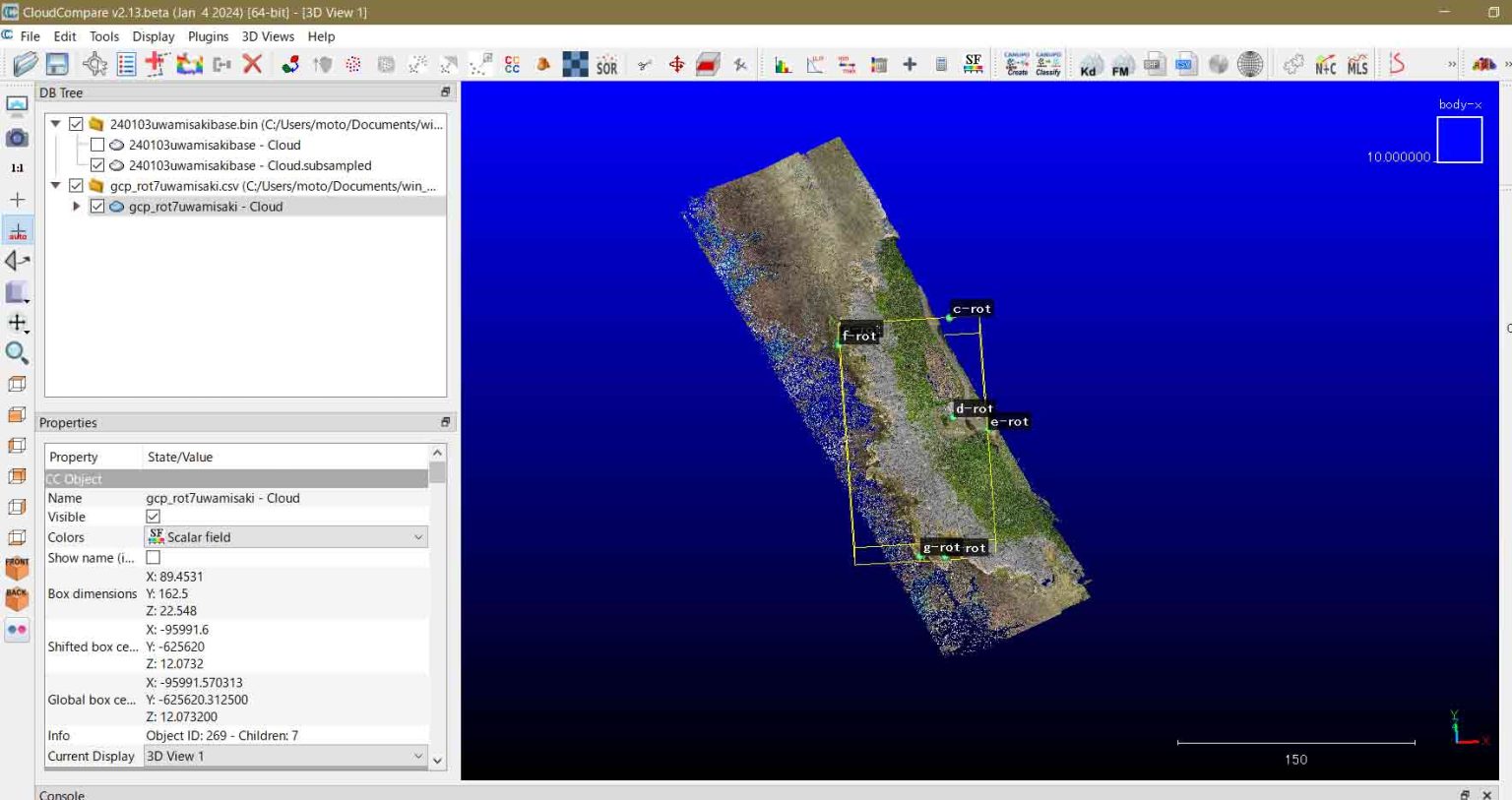Toggle checkbox for 240103uwamisakibase.bin file
1512x800 pixels.
(x=76, y=124)
